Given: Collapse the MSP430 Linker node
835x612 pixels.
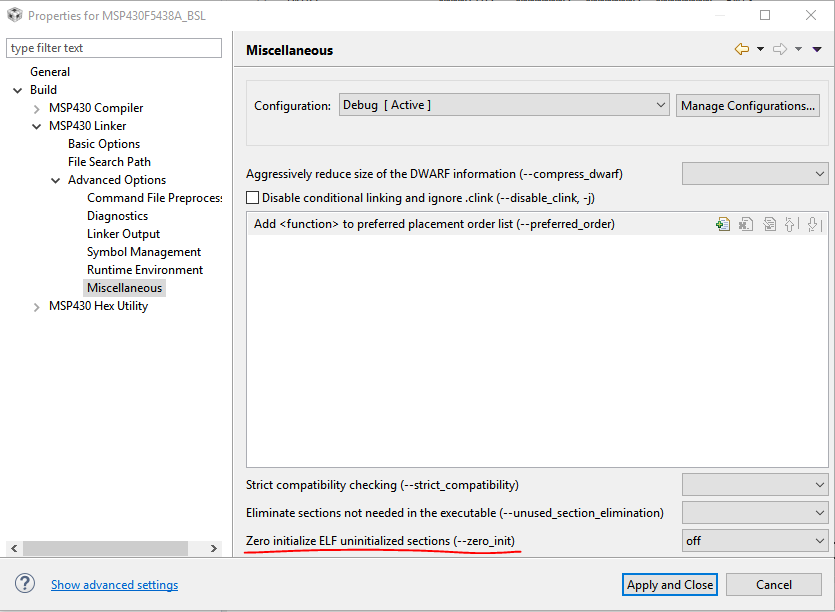Looking at the screenshot, I should pos(36,127).
